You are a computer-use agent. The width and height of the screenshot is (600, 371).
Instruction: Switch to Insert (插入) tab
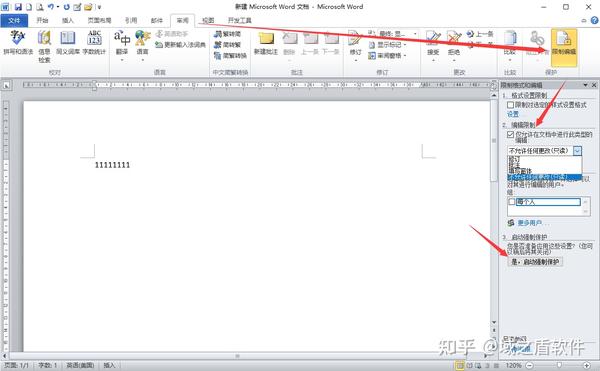pyautogui.click(x=68, y=21)
